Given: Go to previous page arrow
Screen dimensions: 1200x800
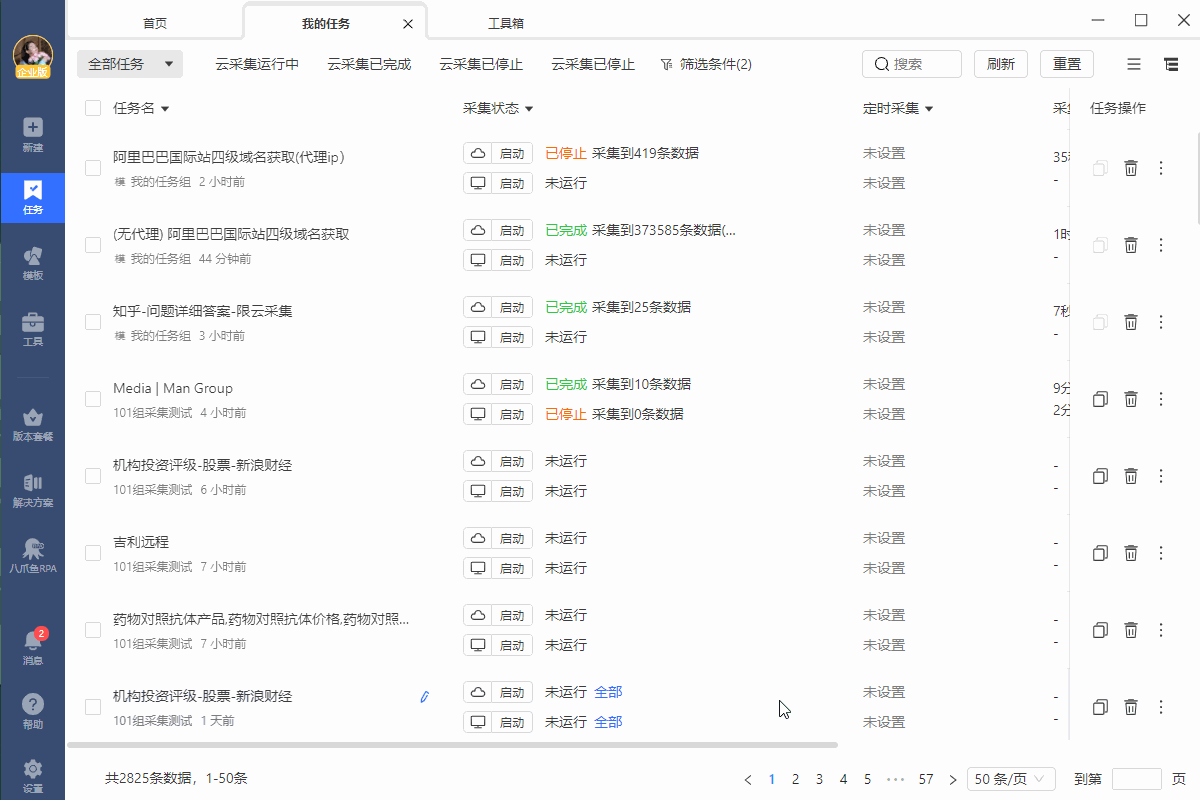Looking at the screenshot, I should pos(748,779).
